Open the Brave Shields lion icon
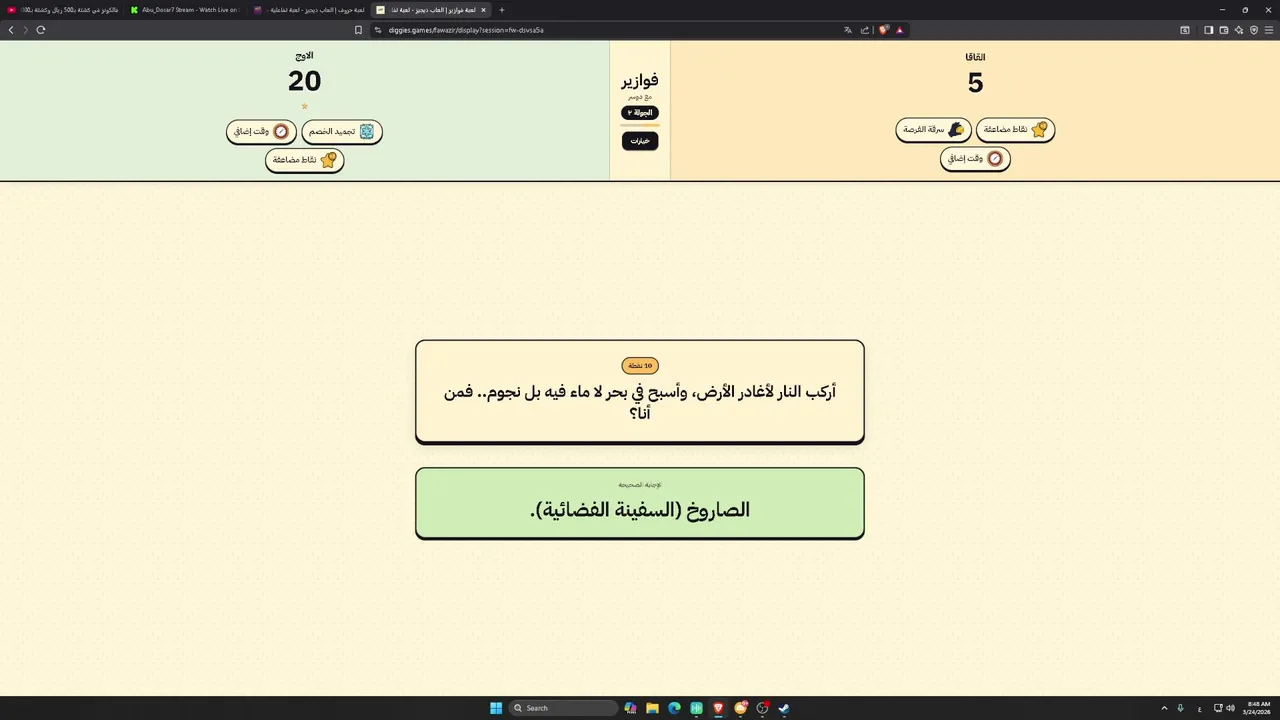 click(884, 30)
